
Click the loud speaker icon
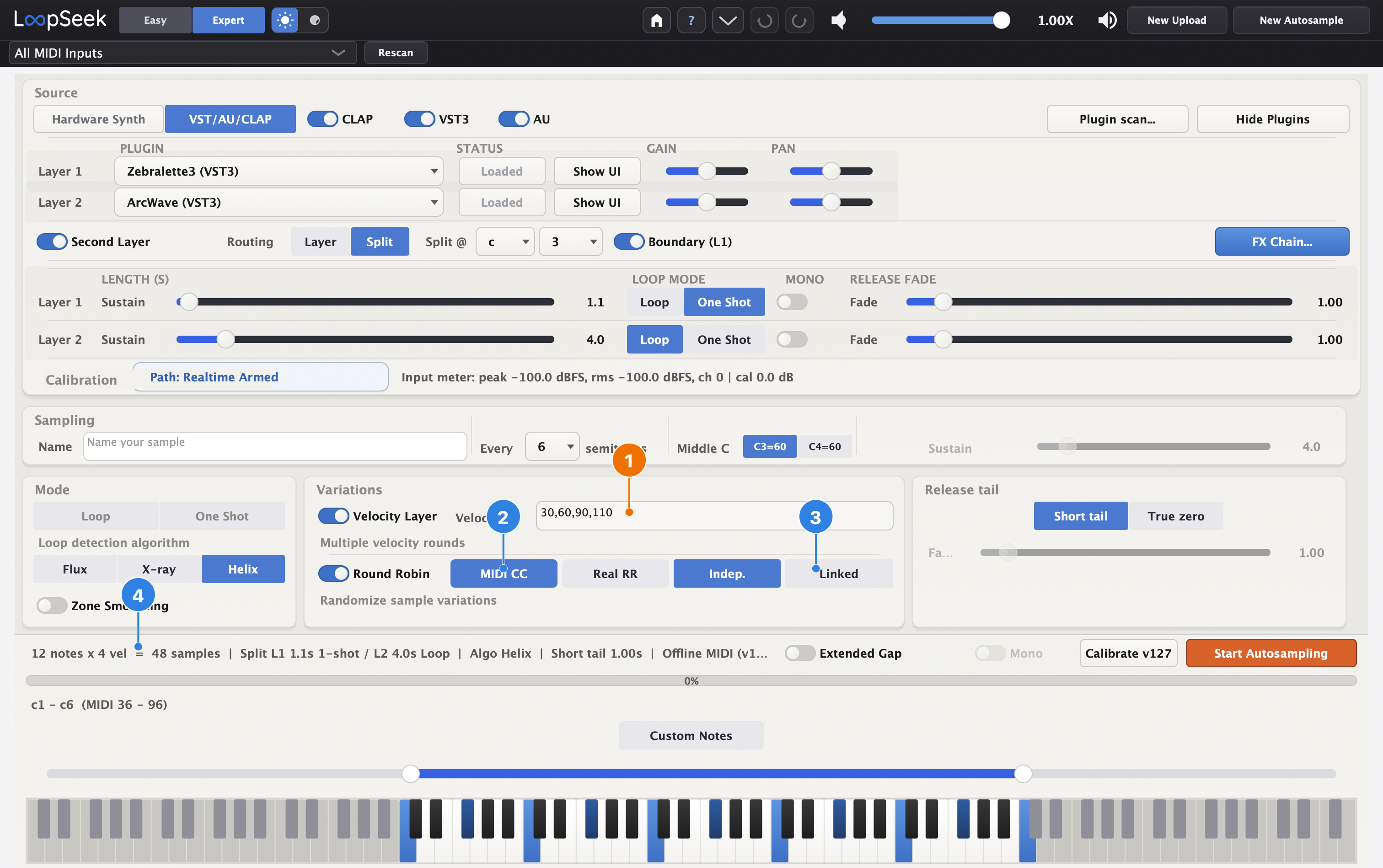(x=1107, y=21)
